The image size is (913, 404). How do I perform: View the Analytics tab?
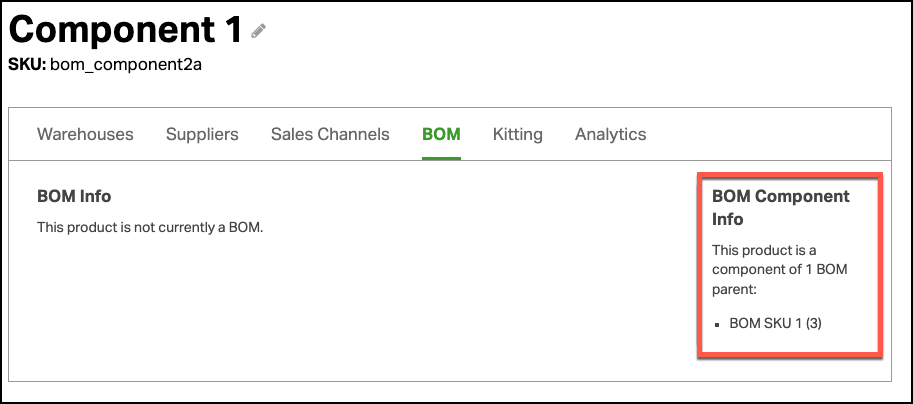(610, 134)
